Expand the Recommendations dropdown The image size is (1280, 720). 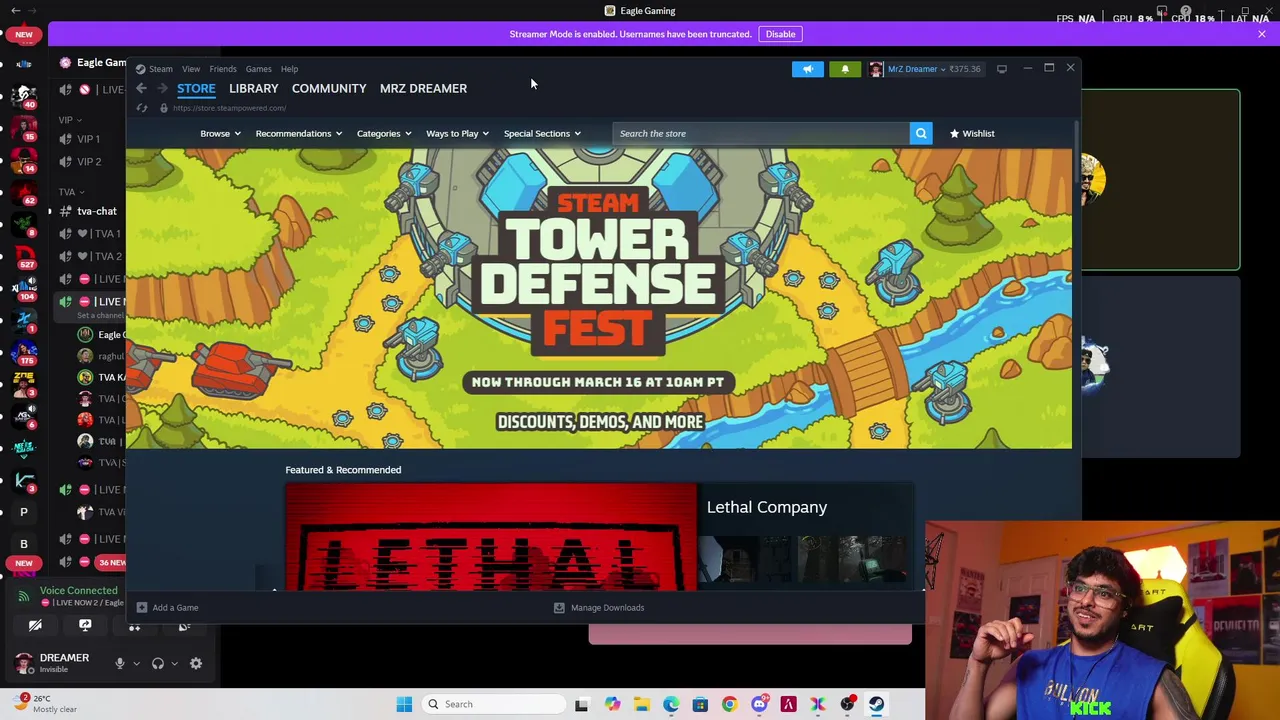click(298, 133)
